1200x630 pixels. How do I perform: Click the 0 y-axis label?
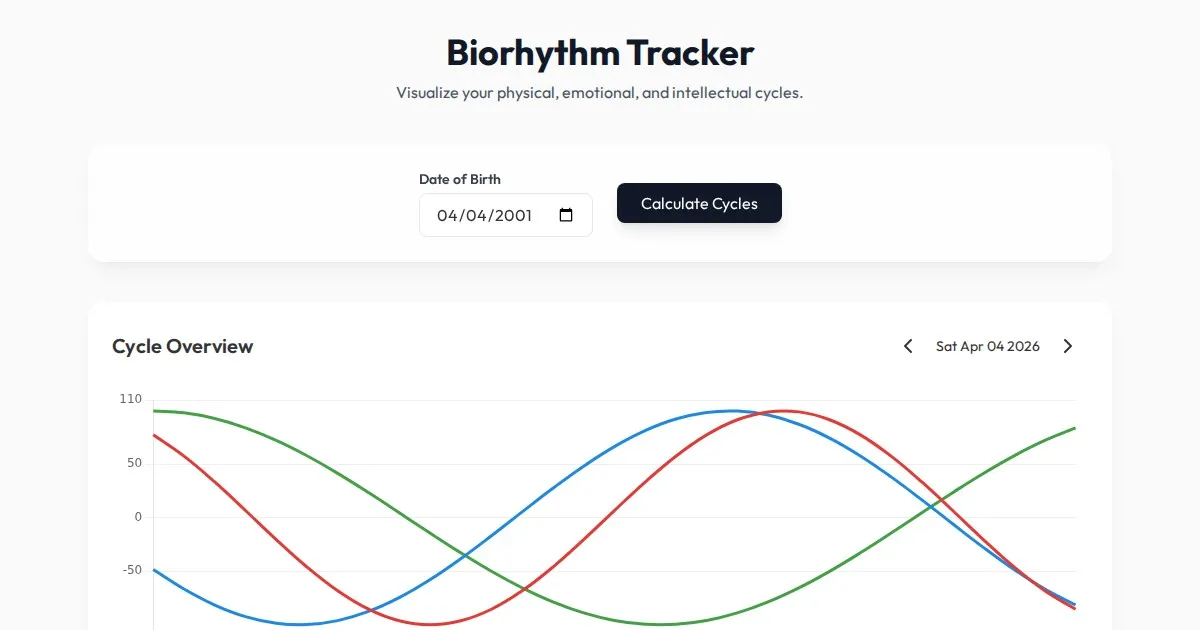pyautogui.click(x=138, y=517)
